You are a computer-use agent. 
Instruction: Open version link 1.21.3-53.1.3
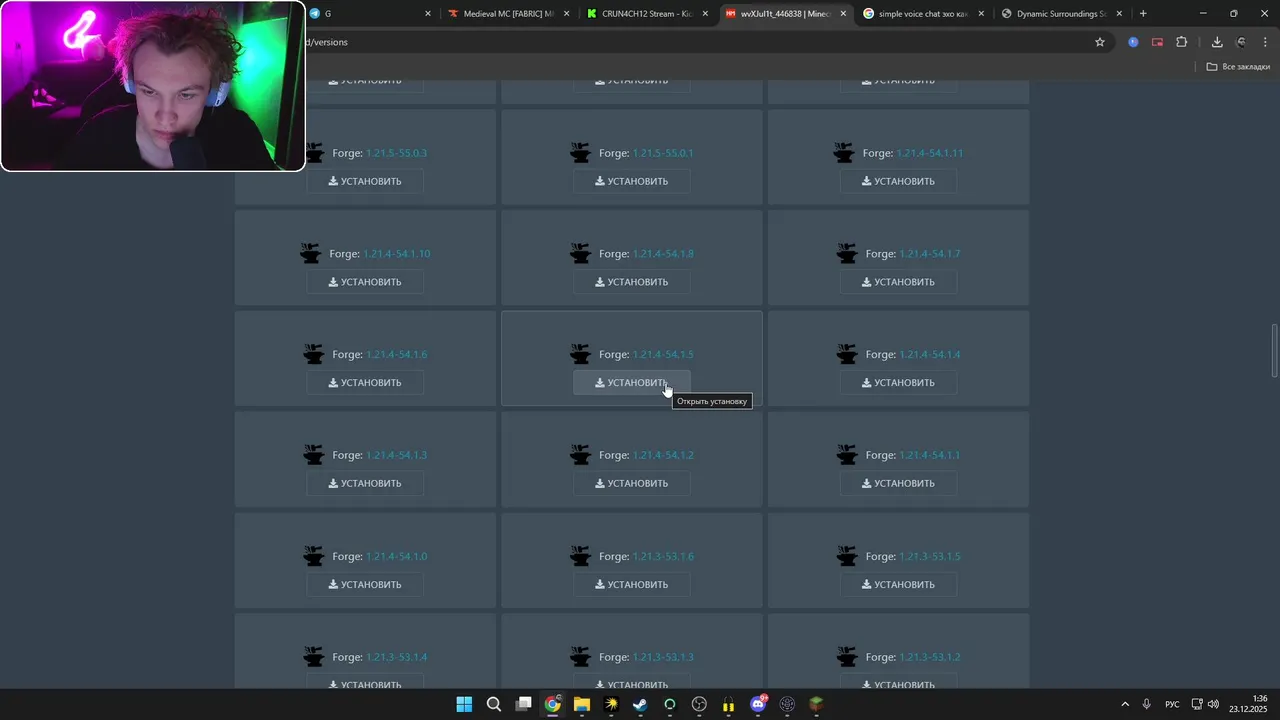pos(663,657)
